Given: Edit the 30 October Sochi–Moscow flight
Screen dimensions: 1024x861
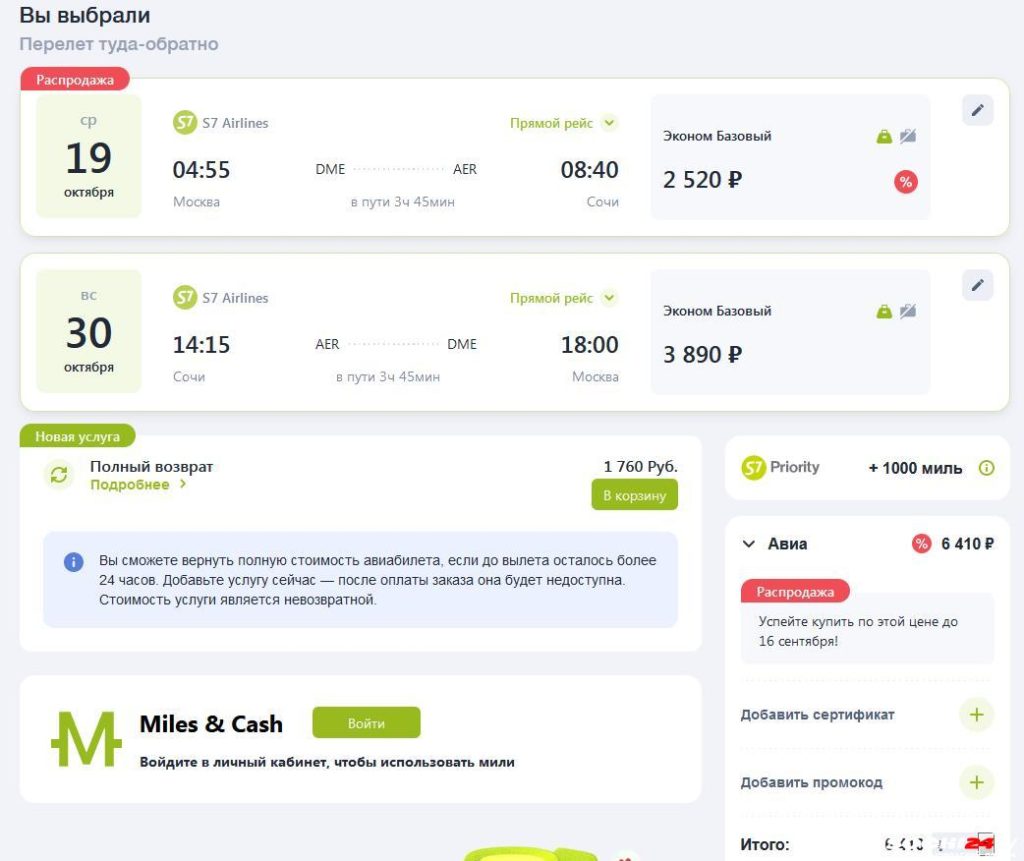Looking at the screenshot, I should [977, 285].
